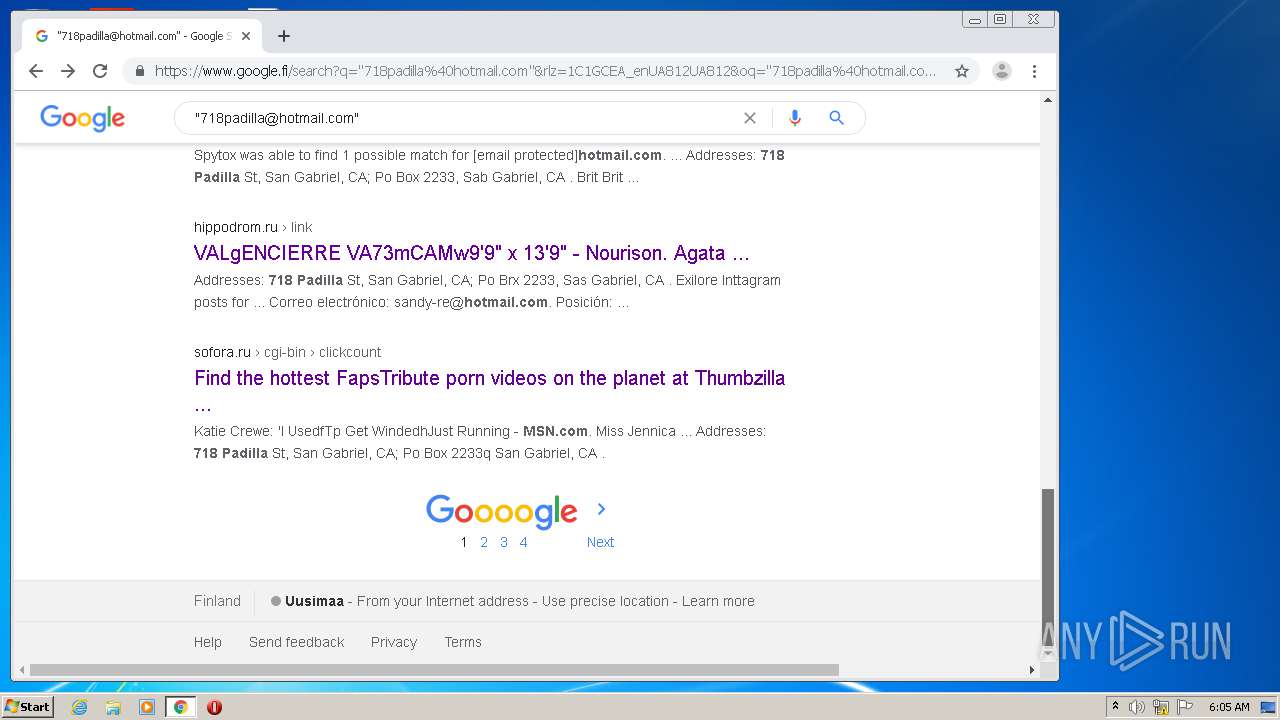Go to results page 3
1280x720 pixels.
coord(504,542)
